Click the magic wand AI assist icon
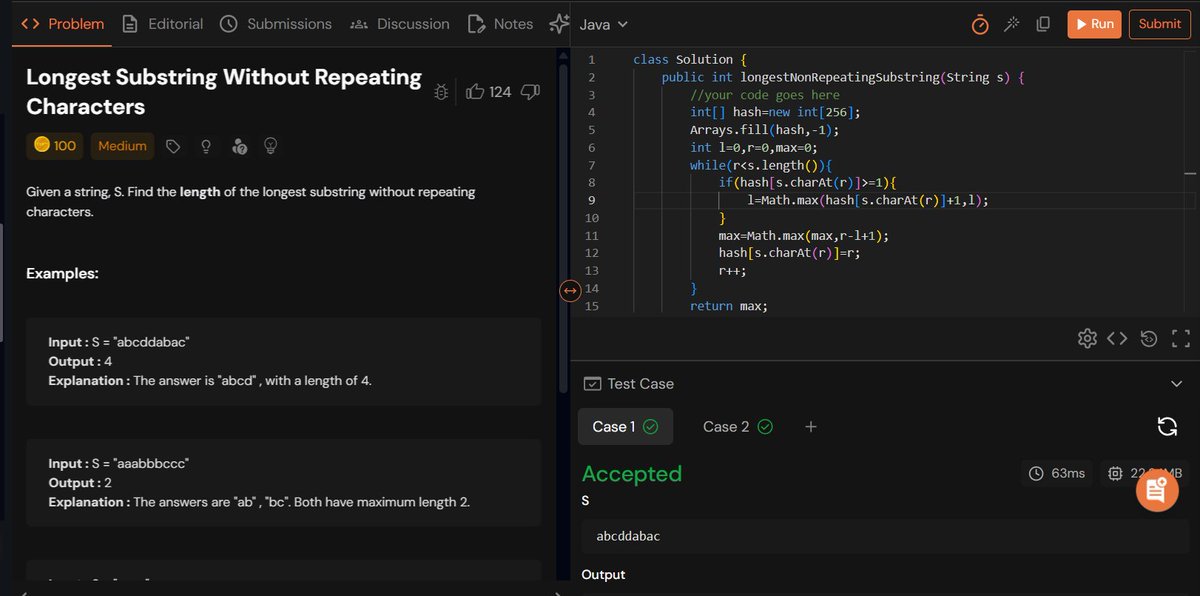This screenshot has width=1200, height=596. coord(1011,25)
